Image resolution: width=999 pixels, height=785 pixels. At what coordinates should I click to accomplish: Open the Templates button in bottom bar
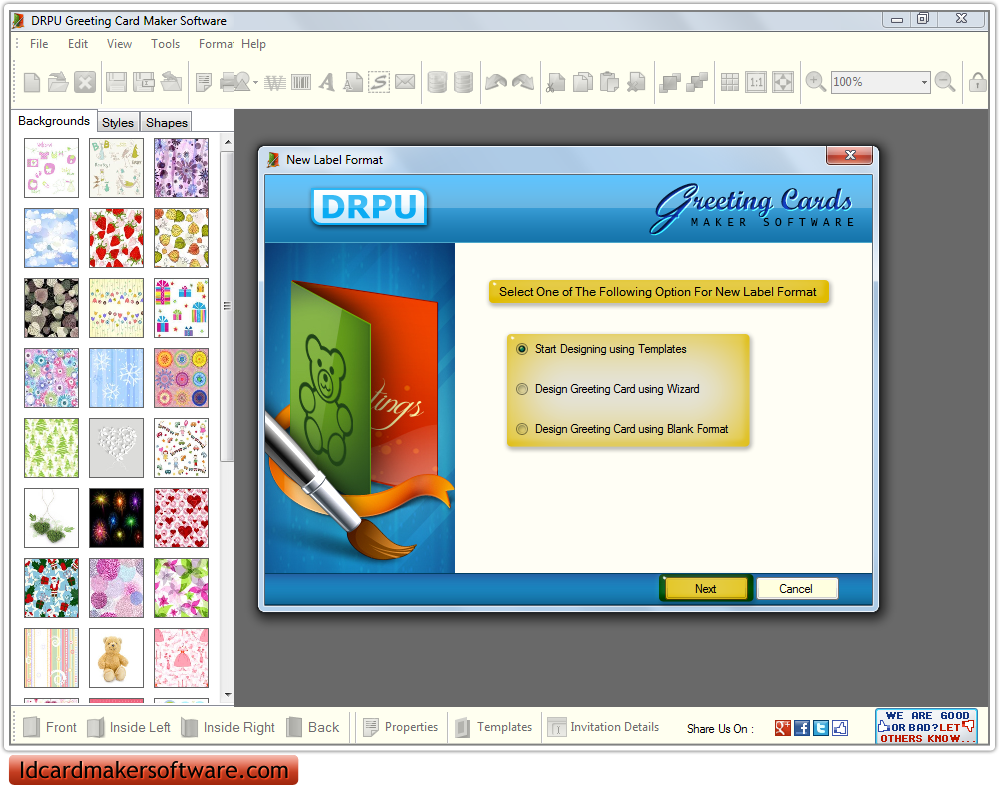pos(494,727)
